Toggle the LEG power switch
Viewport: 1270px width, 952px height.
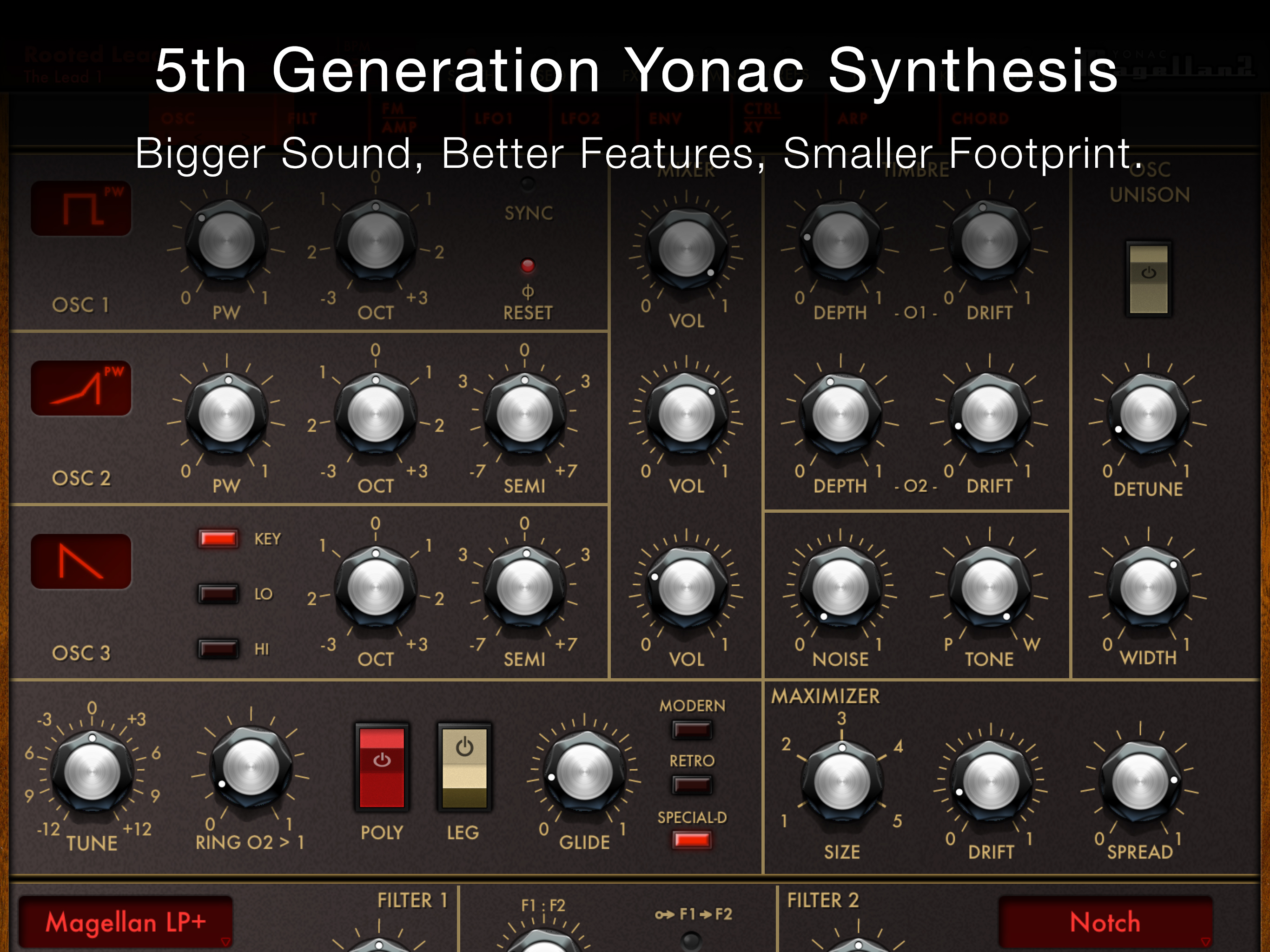pos(464,767)
